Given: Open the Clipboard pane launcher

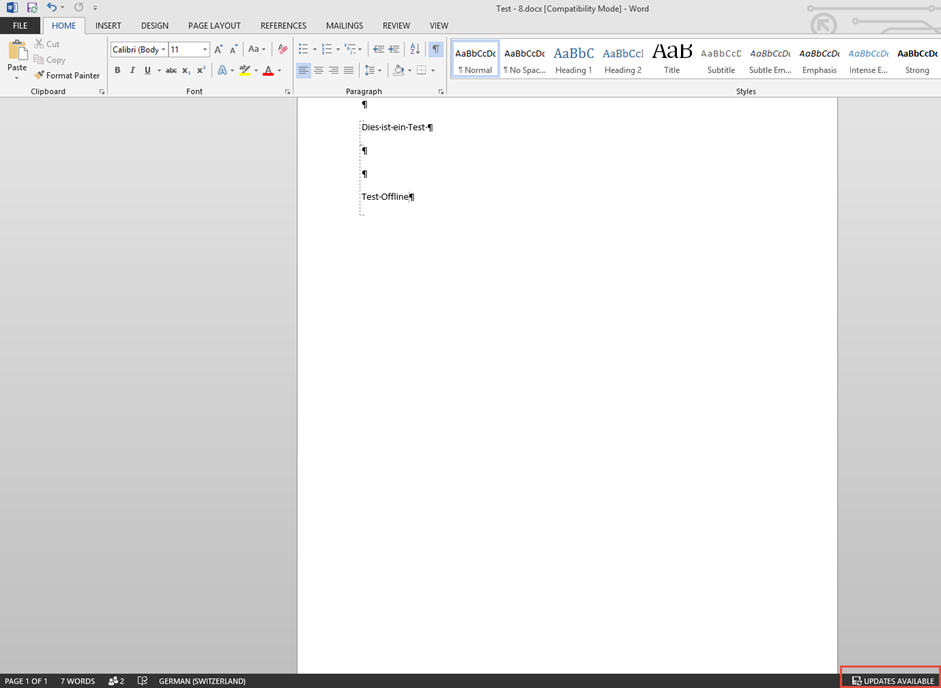Looking at the screenshot, I should [x=102, y=92].
